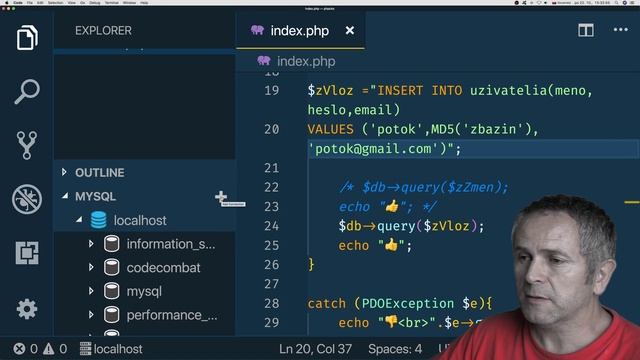
Task: Click Spaces: 4 indentation setting
Action: tap(395, 349)
